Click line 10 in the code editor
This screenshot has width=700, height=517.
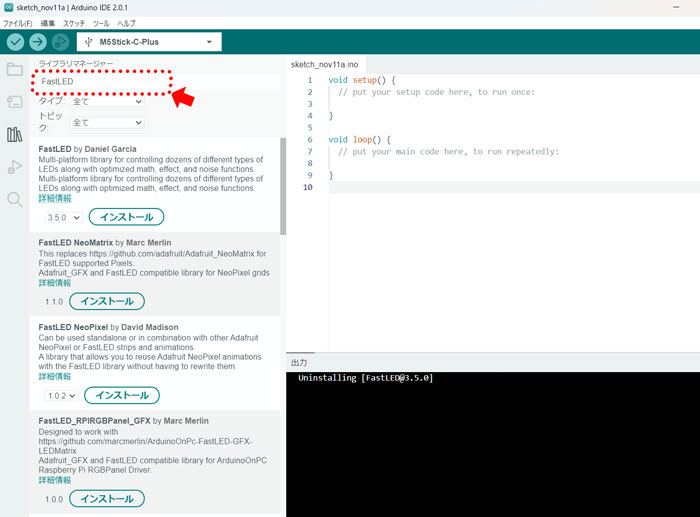[513, 187]
